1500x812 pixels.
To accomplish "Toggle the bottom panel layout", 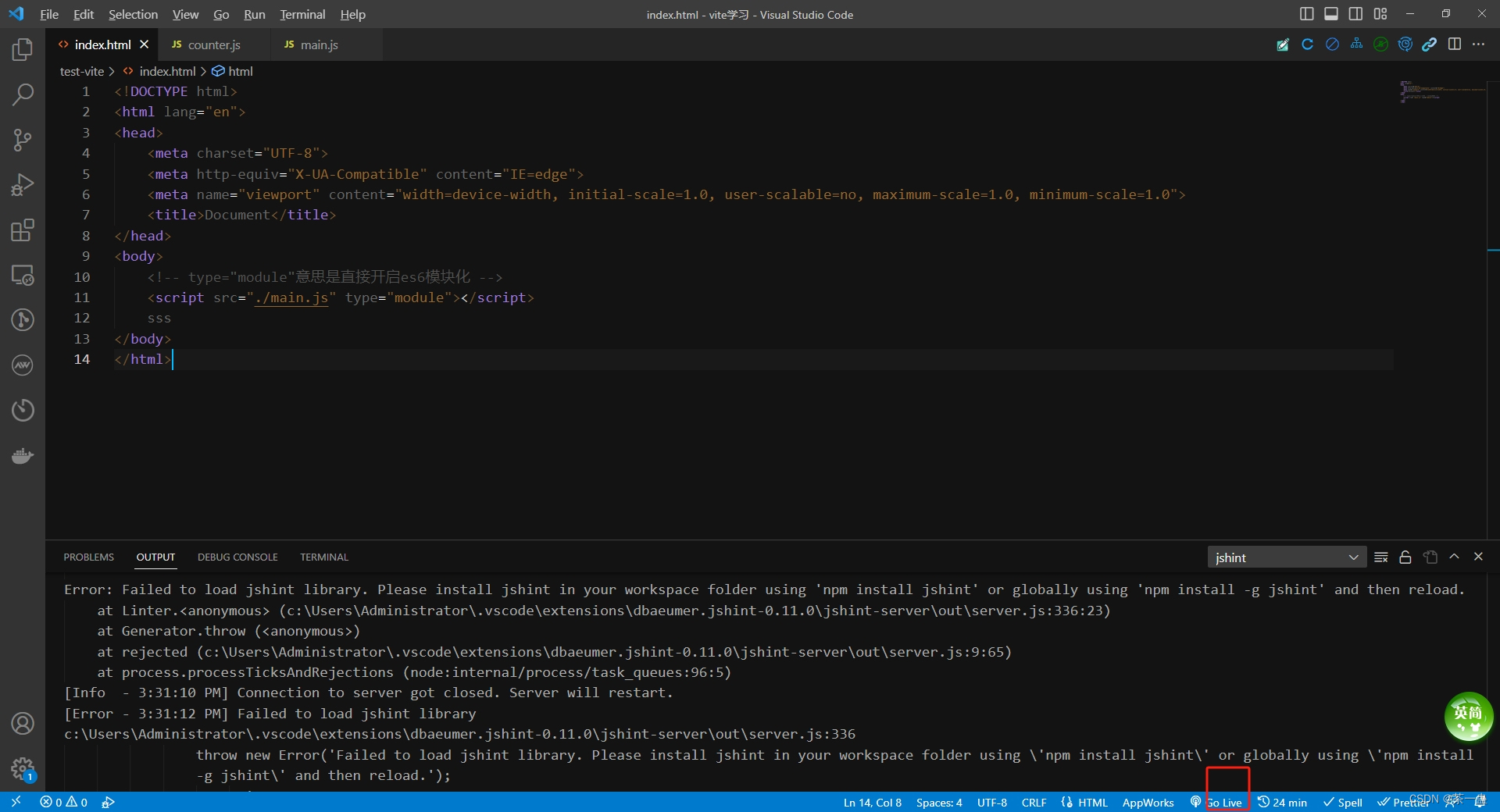I will click(x=1331, y=14).
